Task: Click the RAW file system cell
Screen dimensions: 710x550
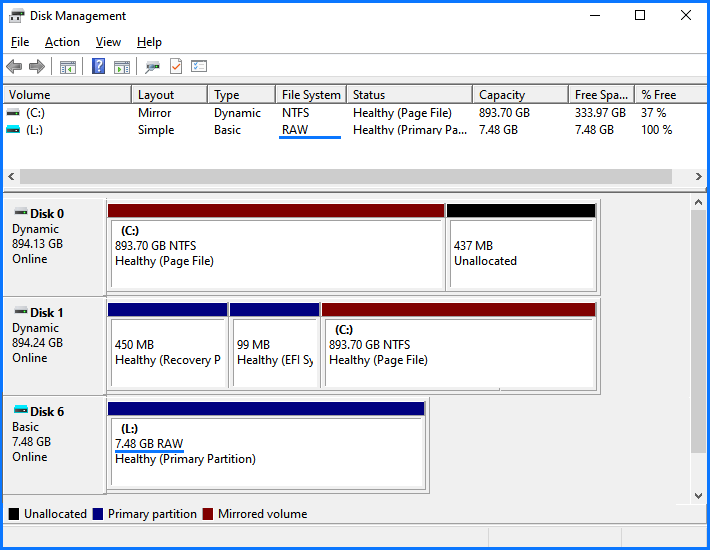Action: (x=295, y=130)
